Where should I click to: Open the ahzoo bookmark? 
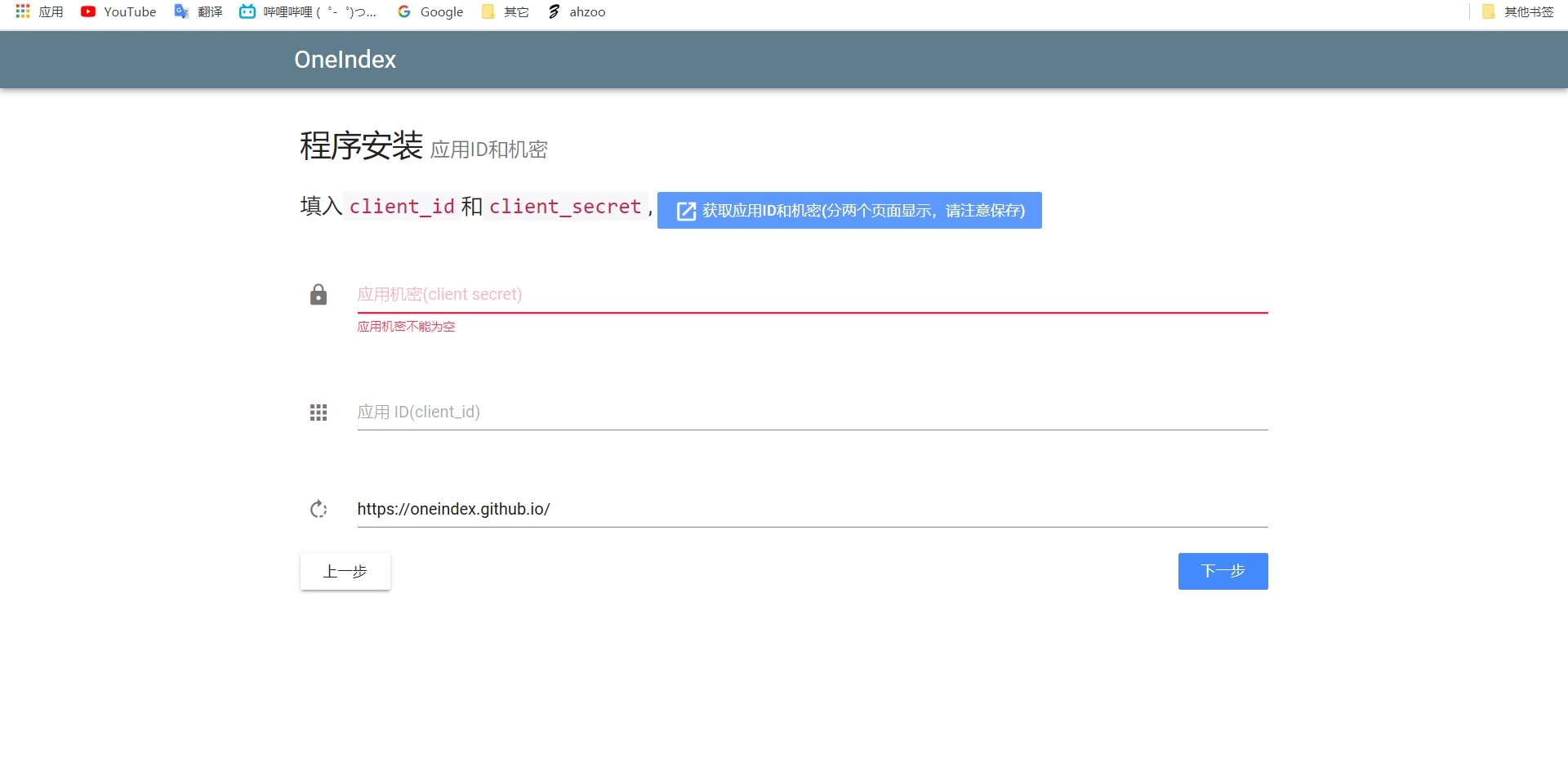click(x=577, y=11)
